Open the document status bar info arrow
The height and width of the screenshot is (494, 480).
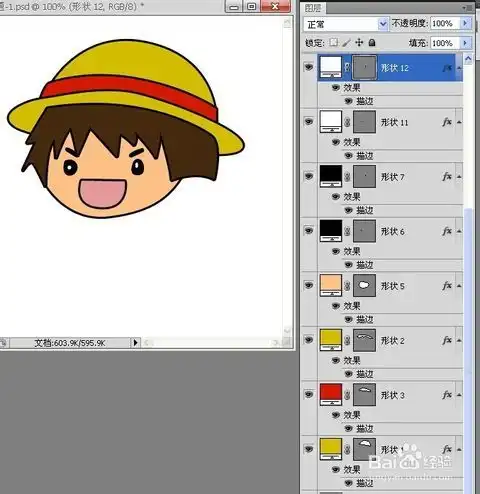(135, 342)
